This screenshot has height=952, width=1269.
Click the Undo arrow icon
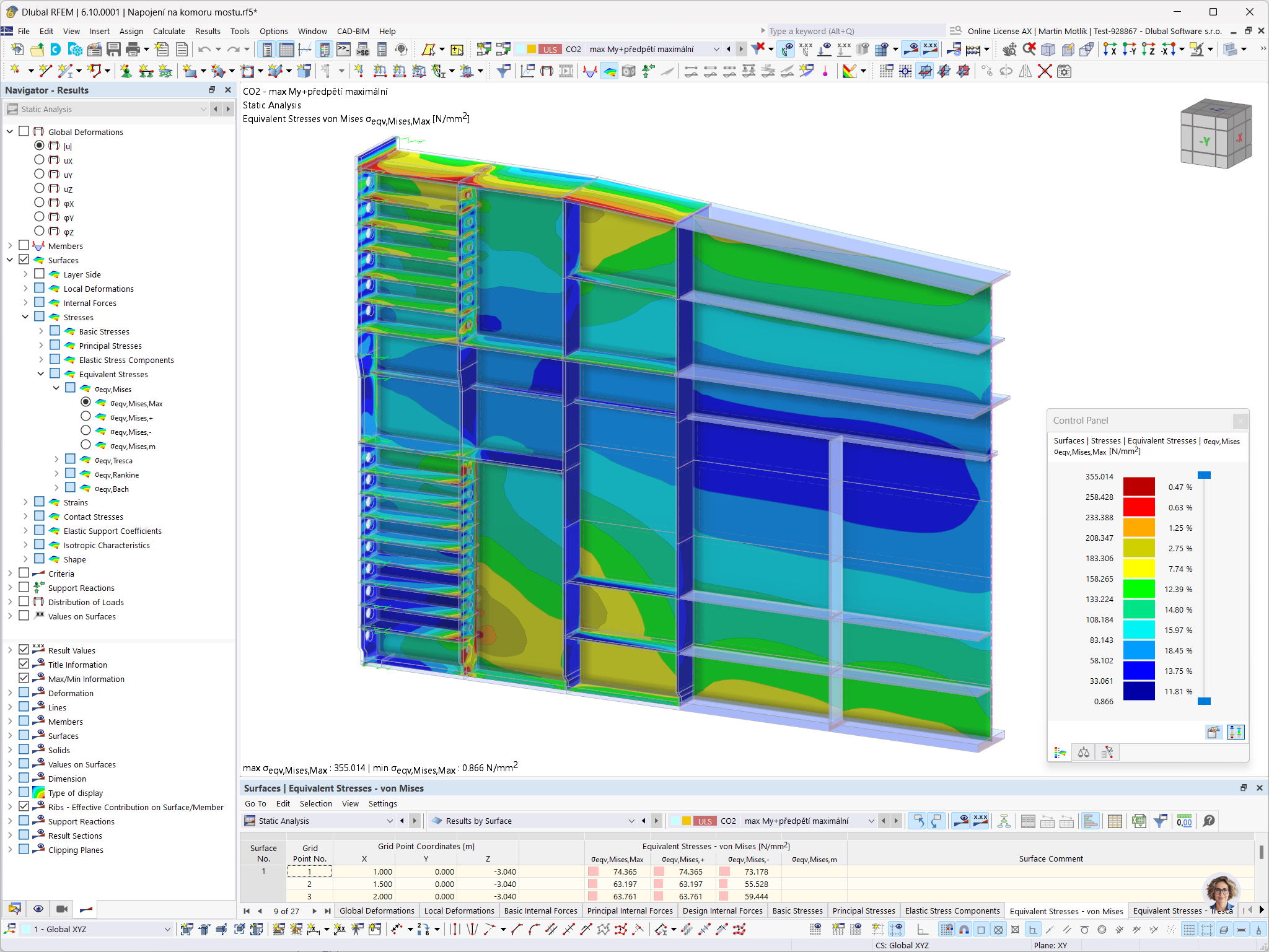coord(204,49)
